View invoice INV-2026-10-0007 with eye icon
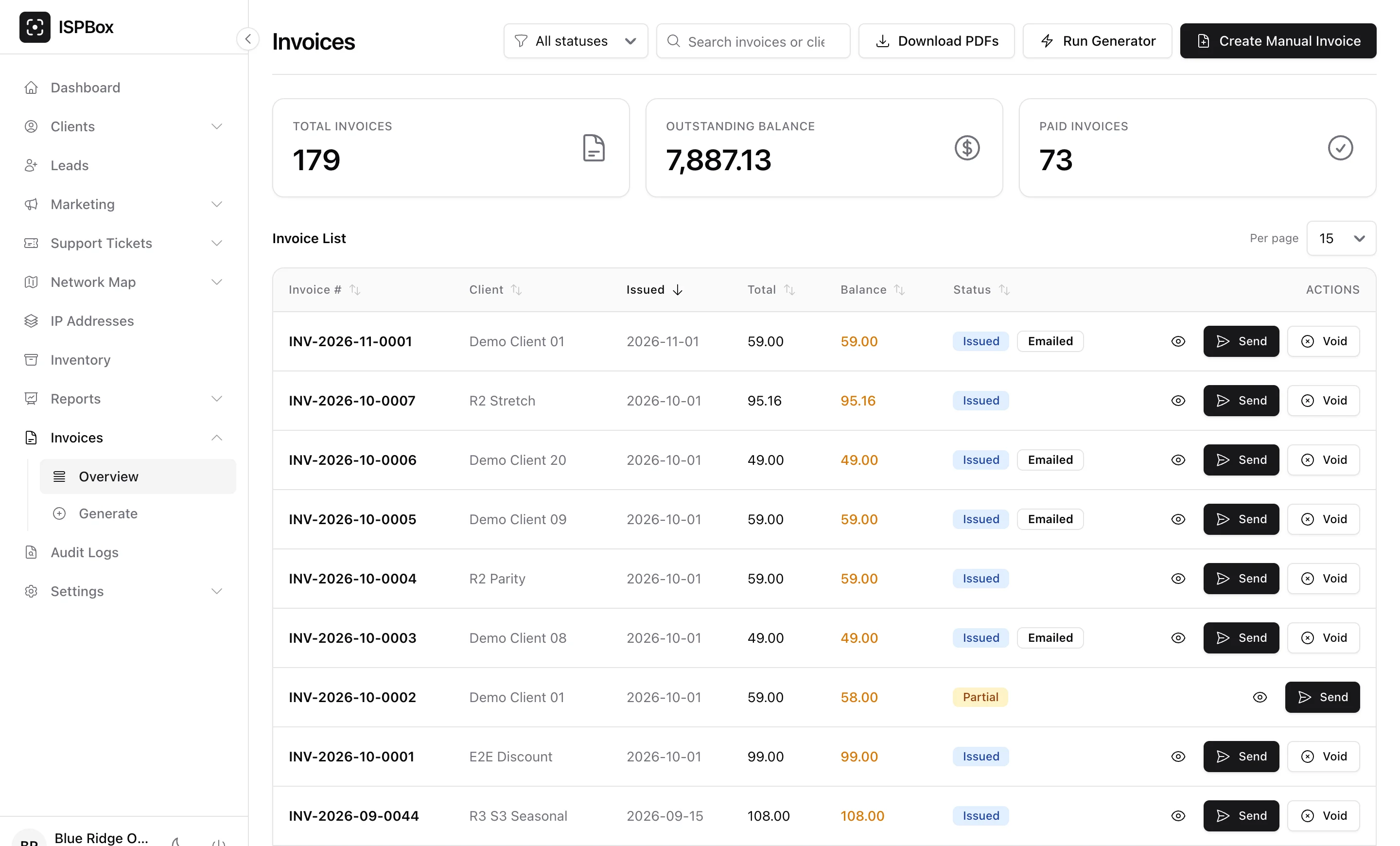The width and height of the screenshot is (1400, 846). click(x=1178, y=401)
